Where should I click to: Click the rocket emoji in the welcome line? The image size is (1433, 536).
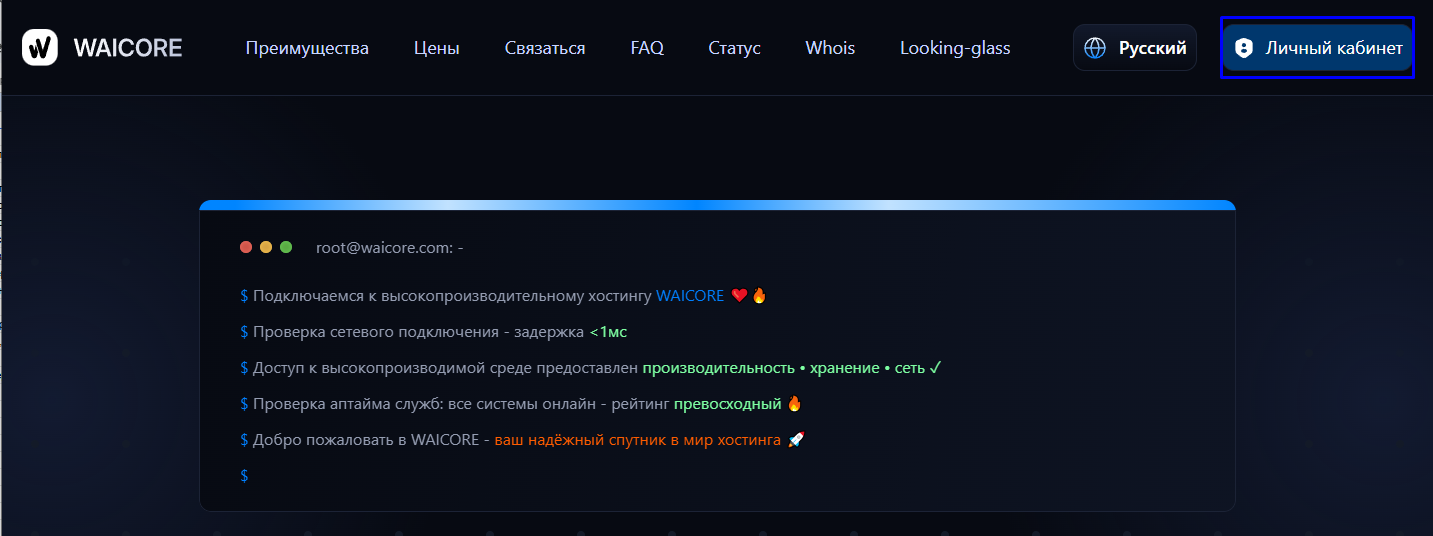pyautogui.click(x=796, y=440)
